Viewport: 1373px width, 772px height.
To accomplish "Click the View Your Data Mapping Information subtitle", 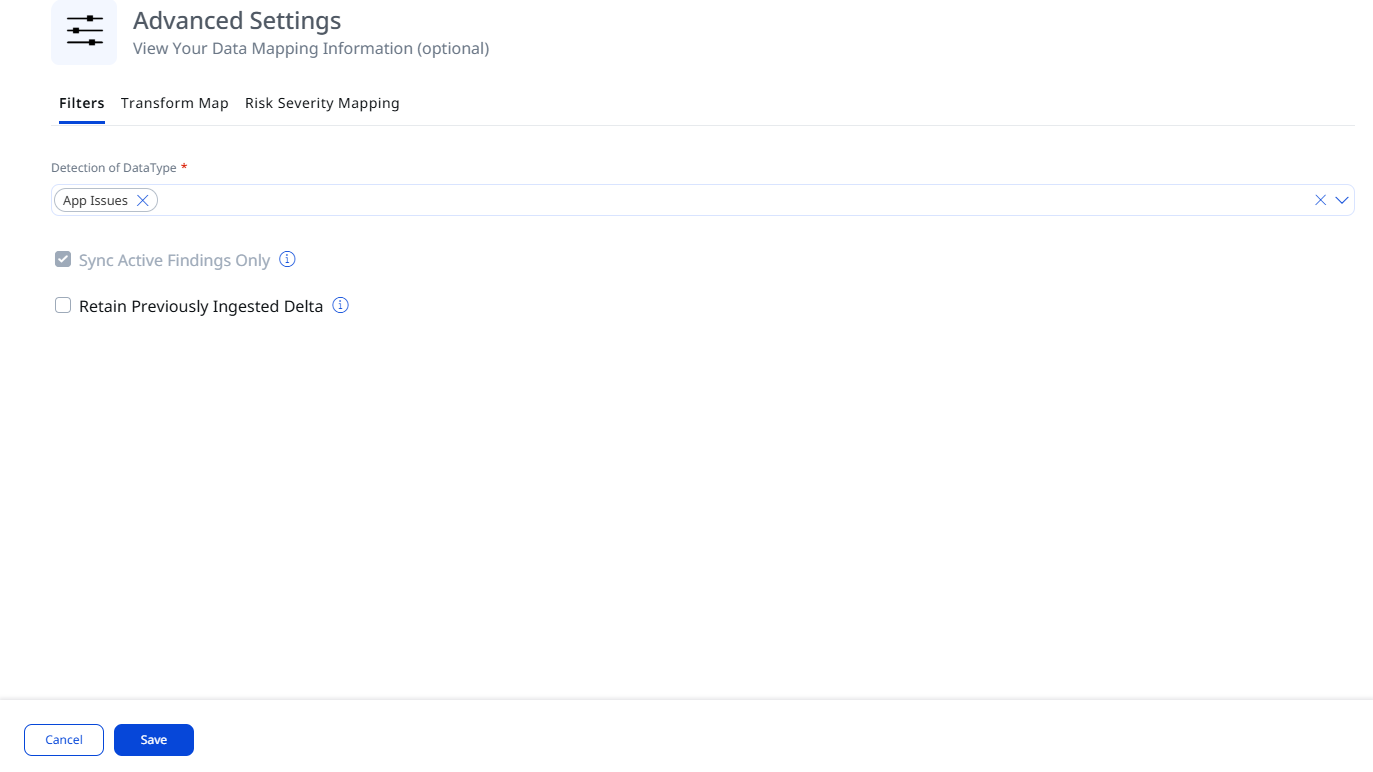I will pyautogui.click(x=311, y=48).
